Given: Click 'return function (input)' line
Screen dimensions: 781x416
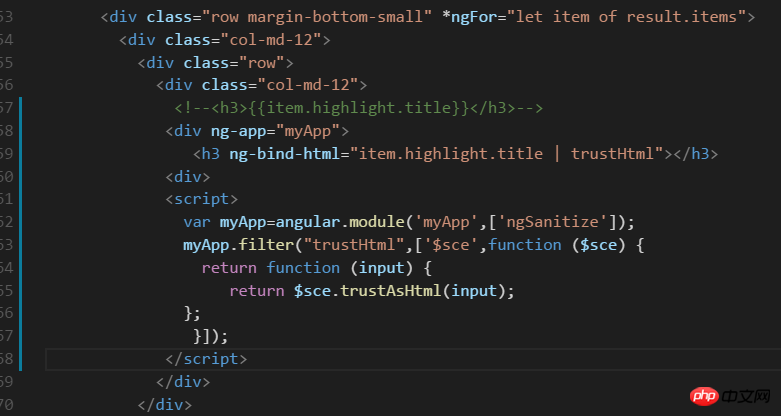Looking at the screenshot, I should [316, 268].
